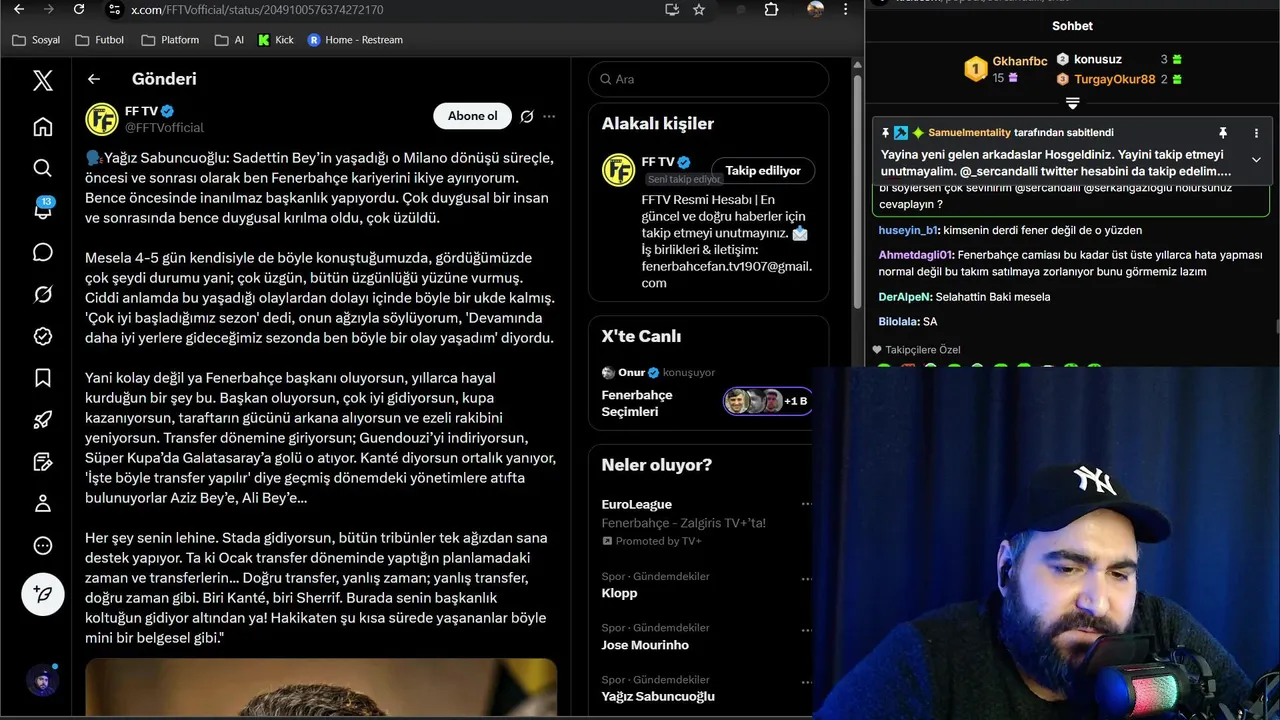Click browser back arrow
This screenshot has width=1280, height=720.
(x=19, y=9)
